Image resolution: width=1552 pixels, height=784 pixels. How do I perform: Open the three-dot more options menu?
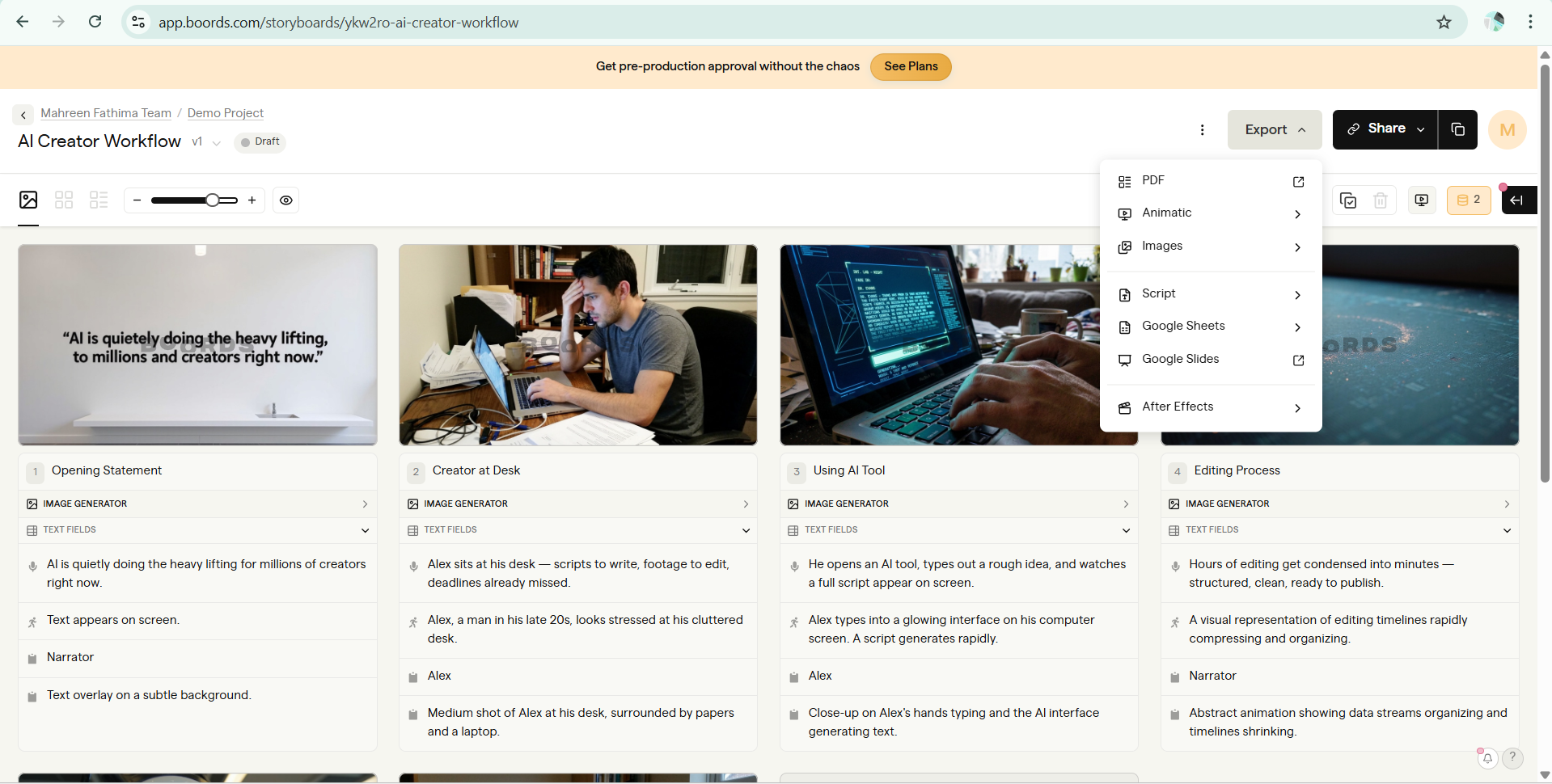[1203, 130]
